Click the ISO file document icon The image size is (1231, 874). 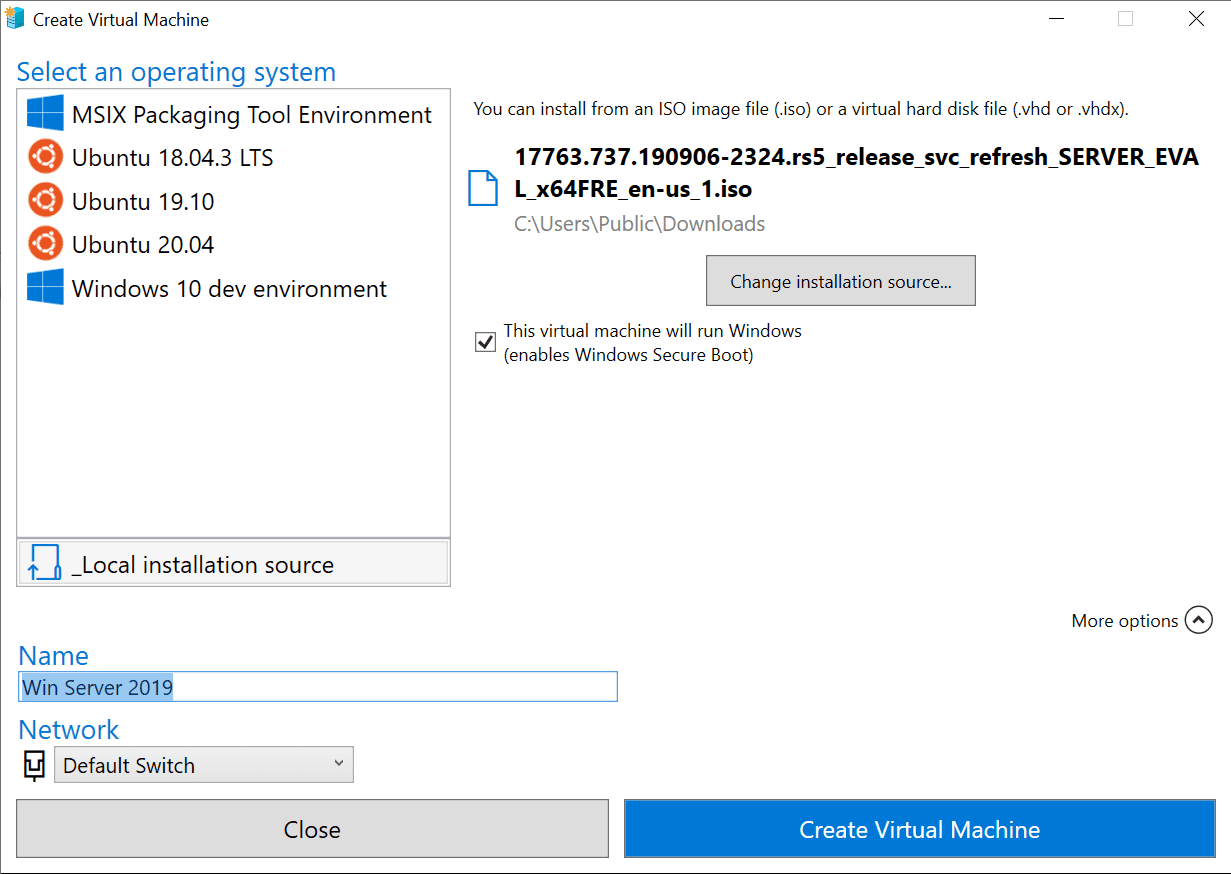[483, 188]
